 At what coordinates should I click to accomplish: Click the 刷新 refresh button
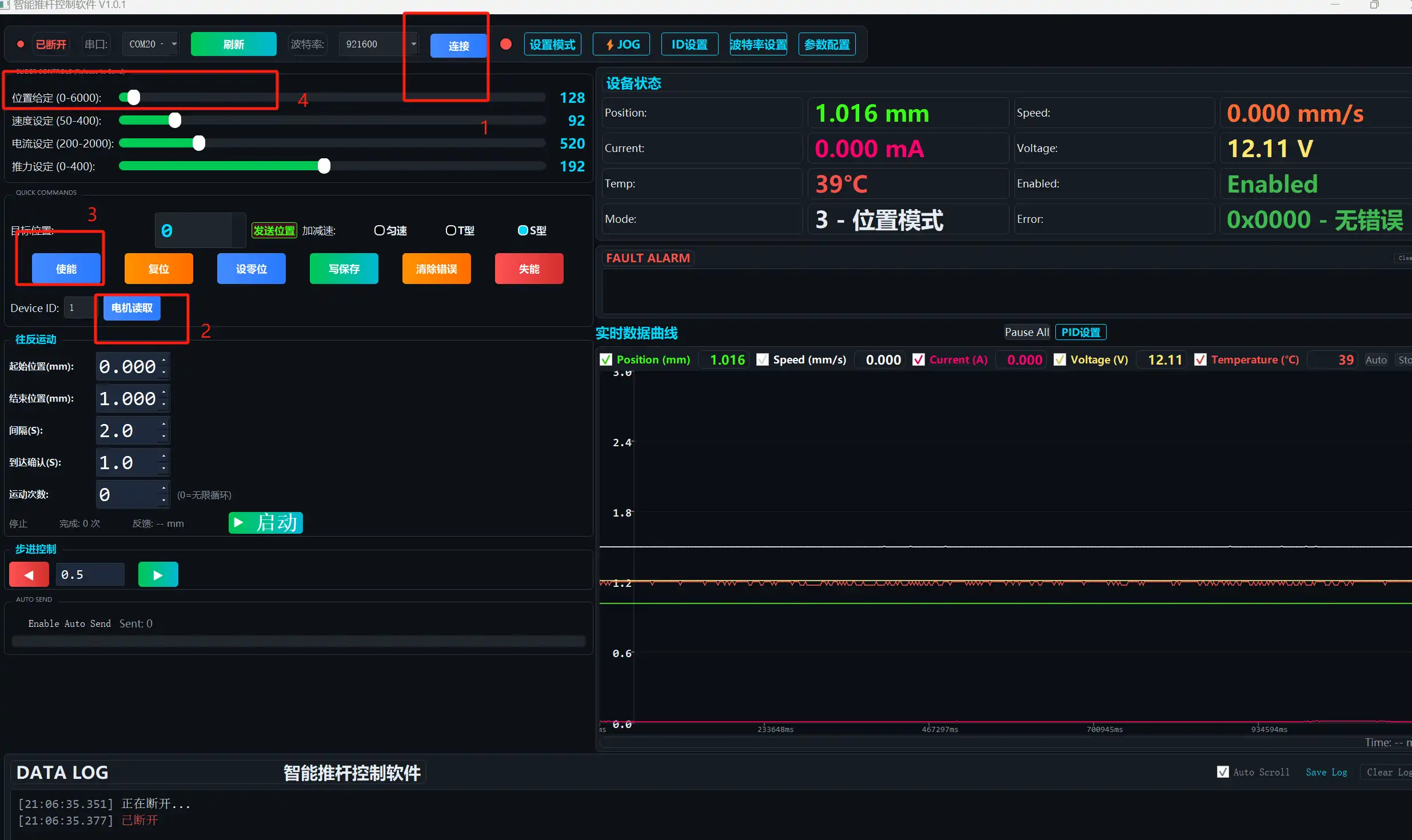click(234, 44)
